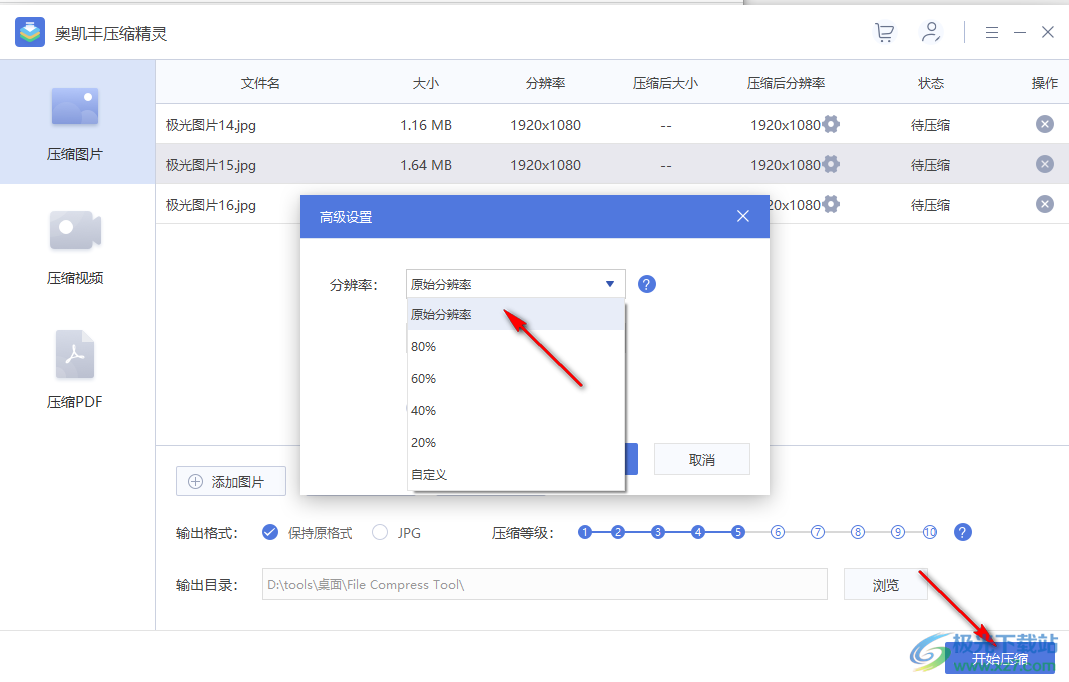Open the shopping cart icon
The height and width of the screenshot is (682, 1069).
tap(884, 32)
